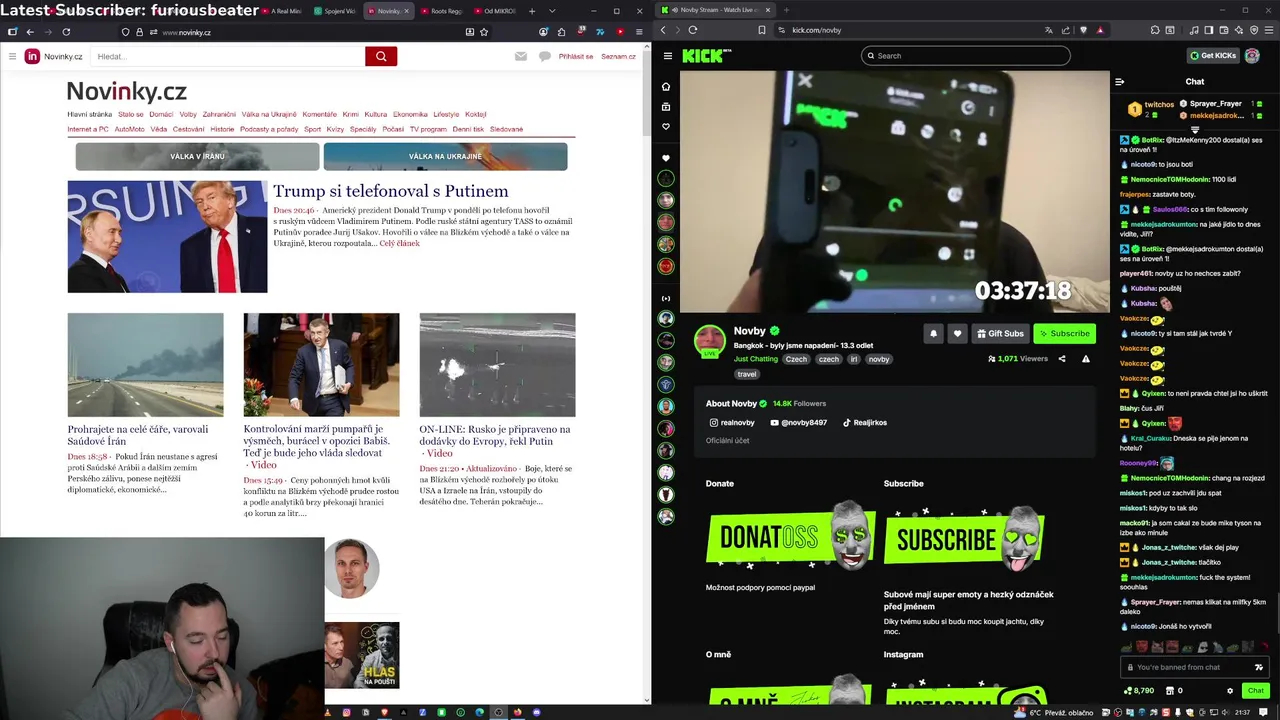This screenshot has width=1280, height=720.
Task: Go back in the Firefox window
Action: (x=30, y=32)
